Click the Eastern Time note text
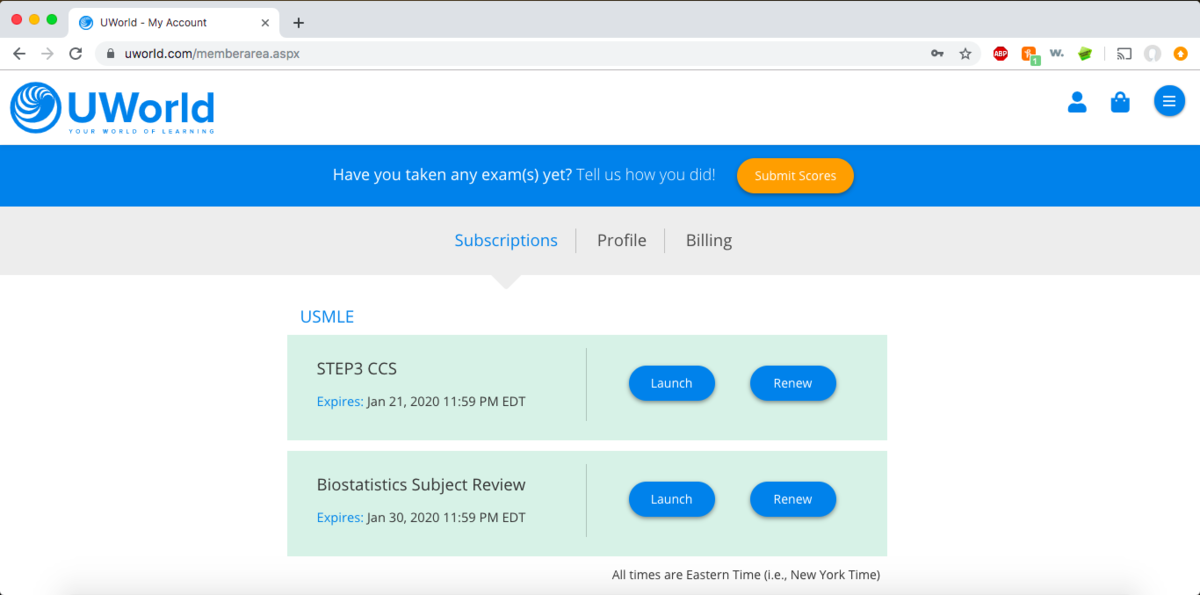The height and width of the screenshot is (595, 1200). 746,575
